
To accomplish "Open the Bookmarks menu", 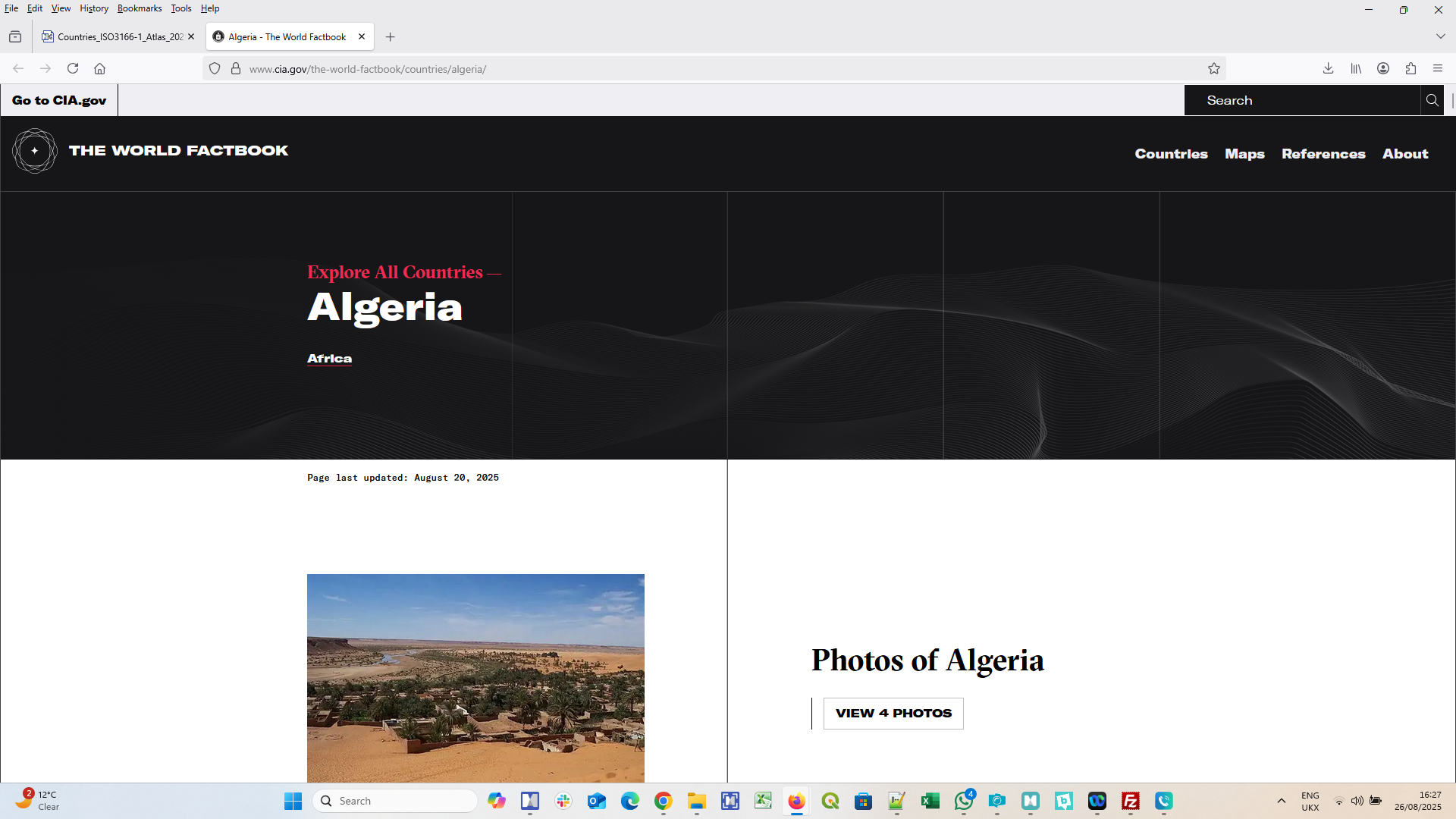I will pos(140,8).
